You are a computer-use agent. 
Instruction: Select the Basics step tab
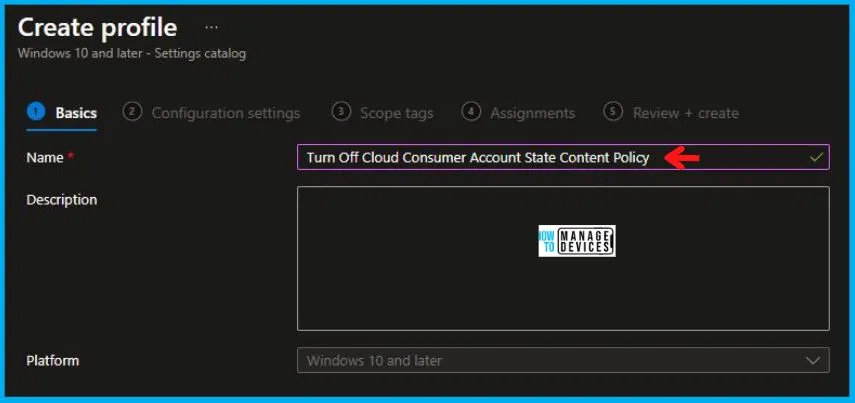pyautogui.click(x=62, y=113)
